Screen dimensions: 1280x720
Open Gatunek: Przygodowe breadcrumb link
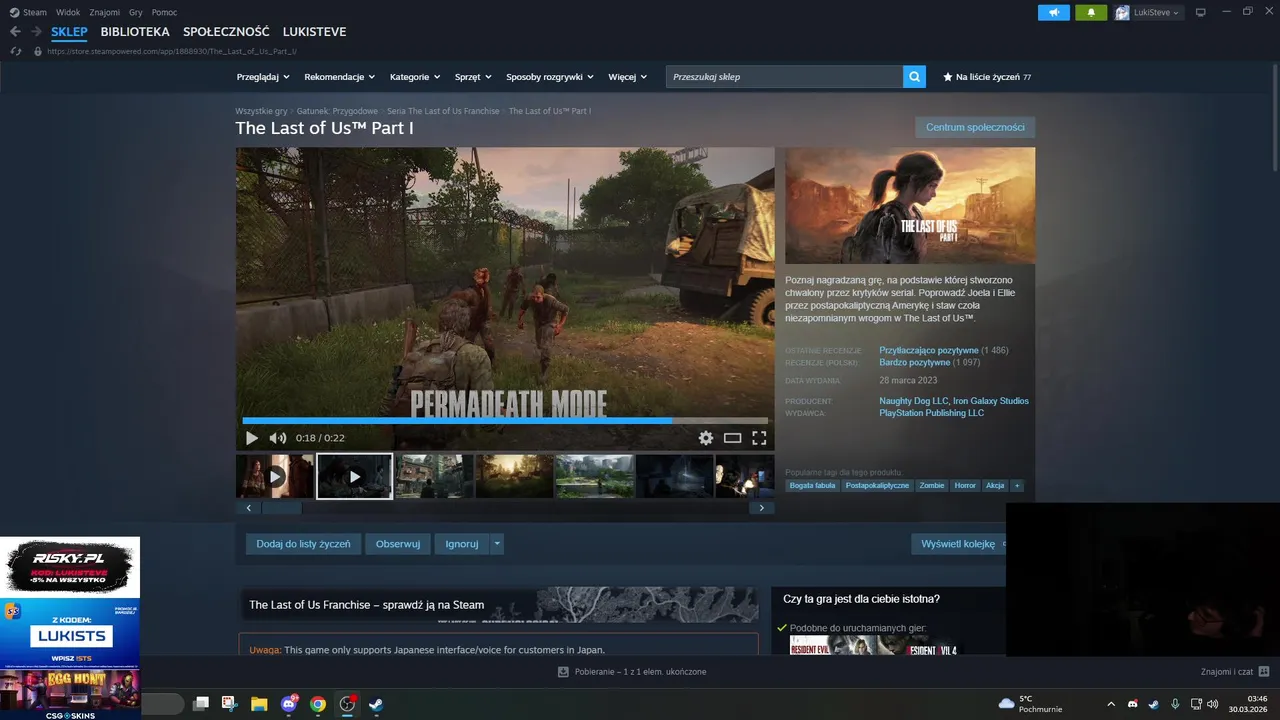337,111
